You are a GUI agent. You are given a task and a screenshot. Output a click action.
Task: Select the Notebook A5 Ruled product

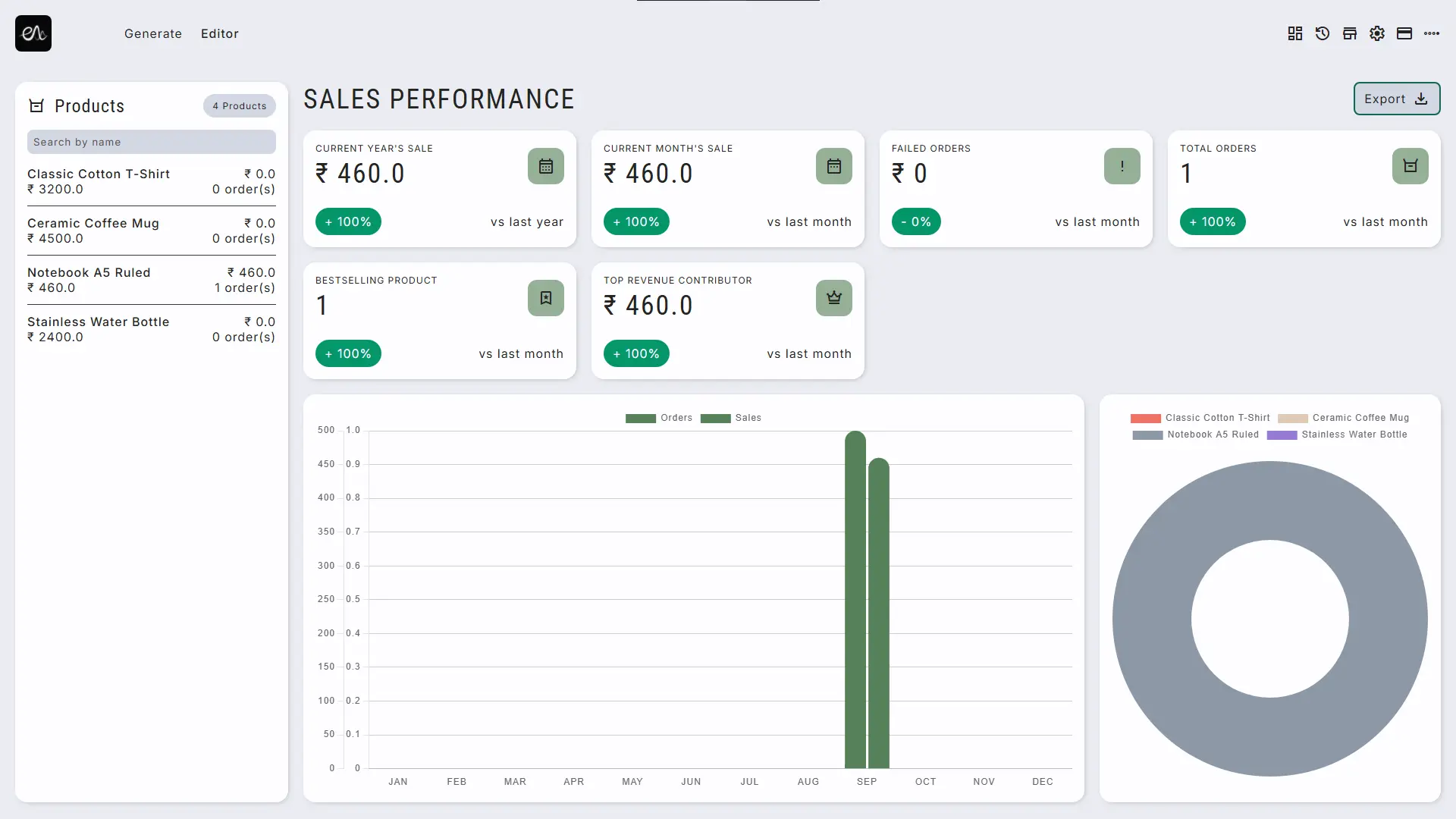152,280
